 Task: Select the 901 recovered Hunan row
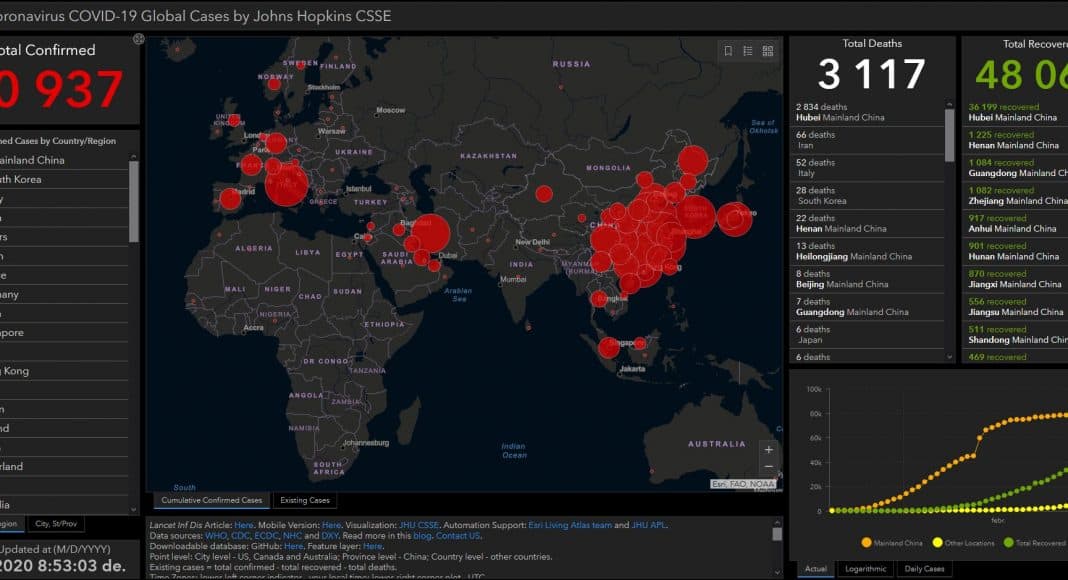(1016, 251)
